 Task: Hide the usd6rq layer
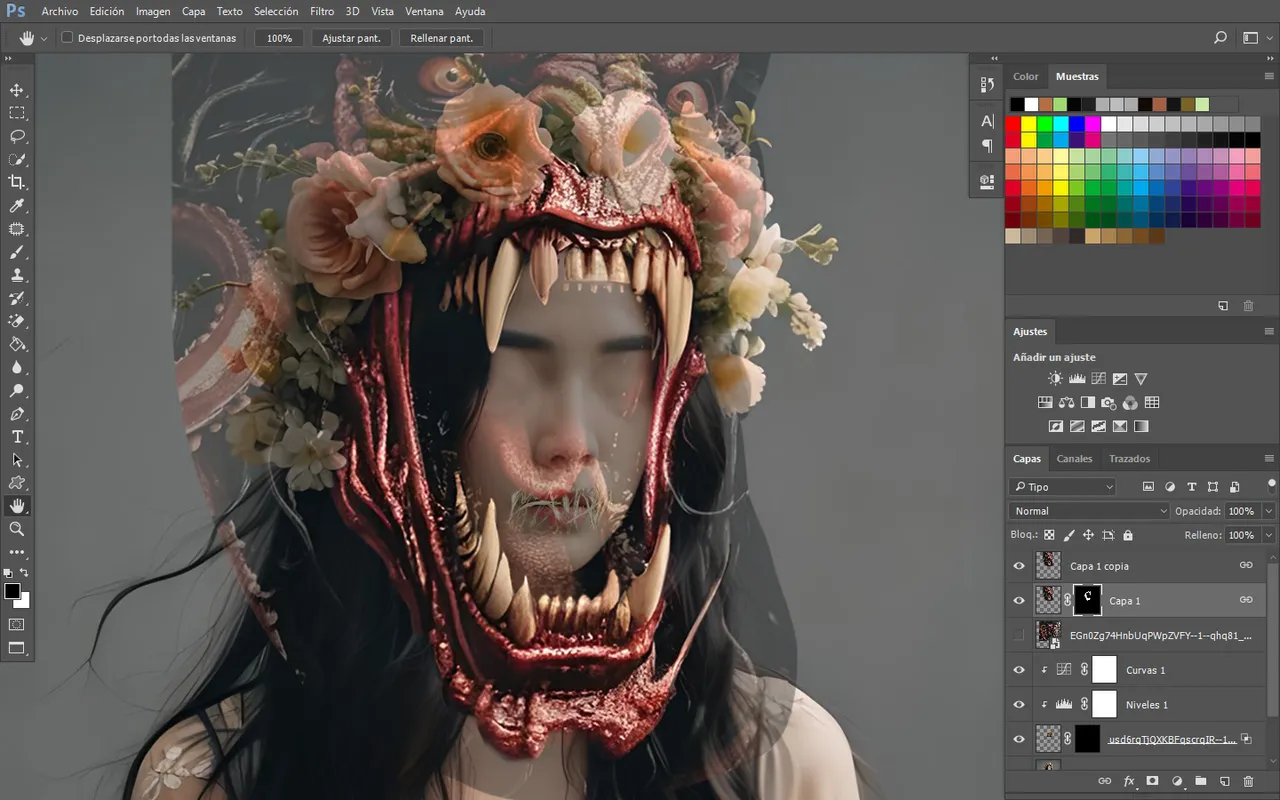tap(1019, 739)
